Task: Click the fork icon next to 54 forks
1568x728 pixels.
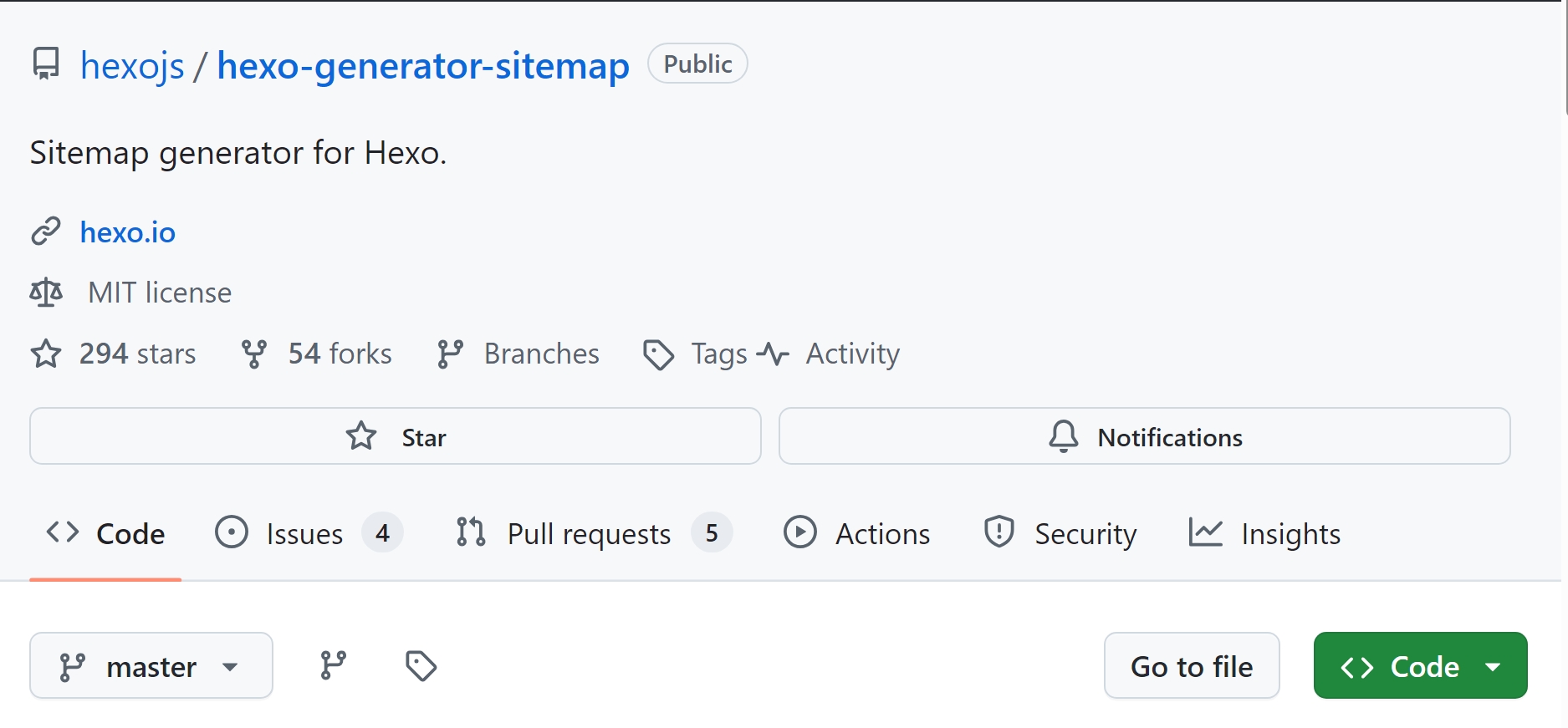Action: click(x=254, y=354)
